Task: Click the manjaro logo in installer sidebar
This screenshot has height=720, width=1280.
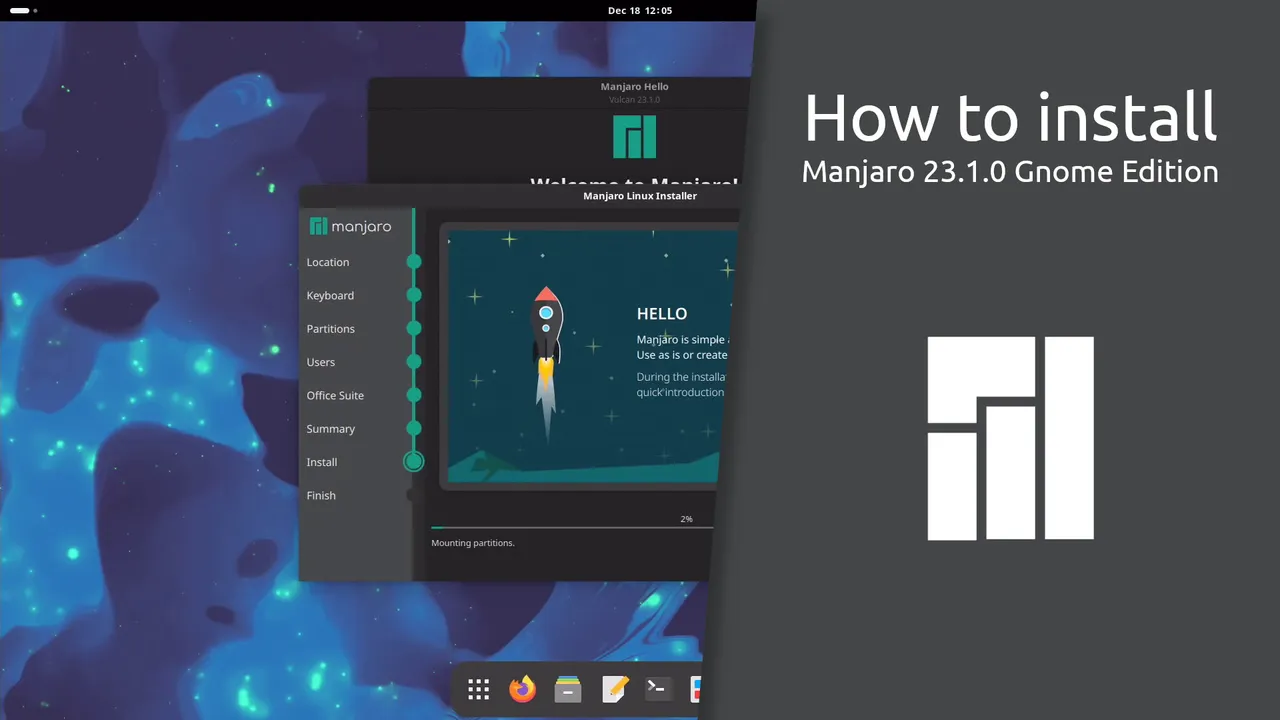Action: tap(350, 227)
